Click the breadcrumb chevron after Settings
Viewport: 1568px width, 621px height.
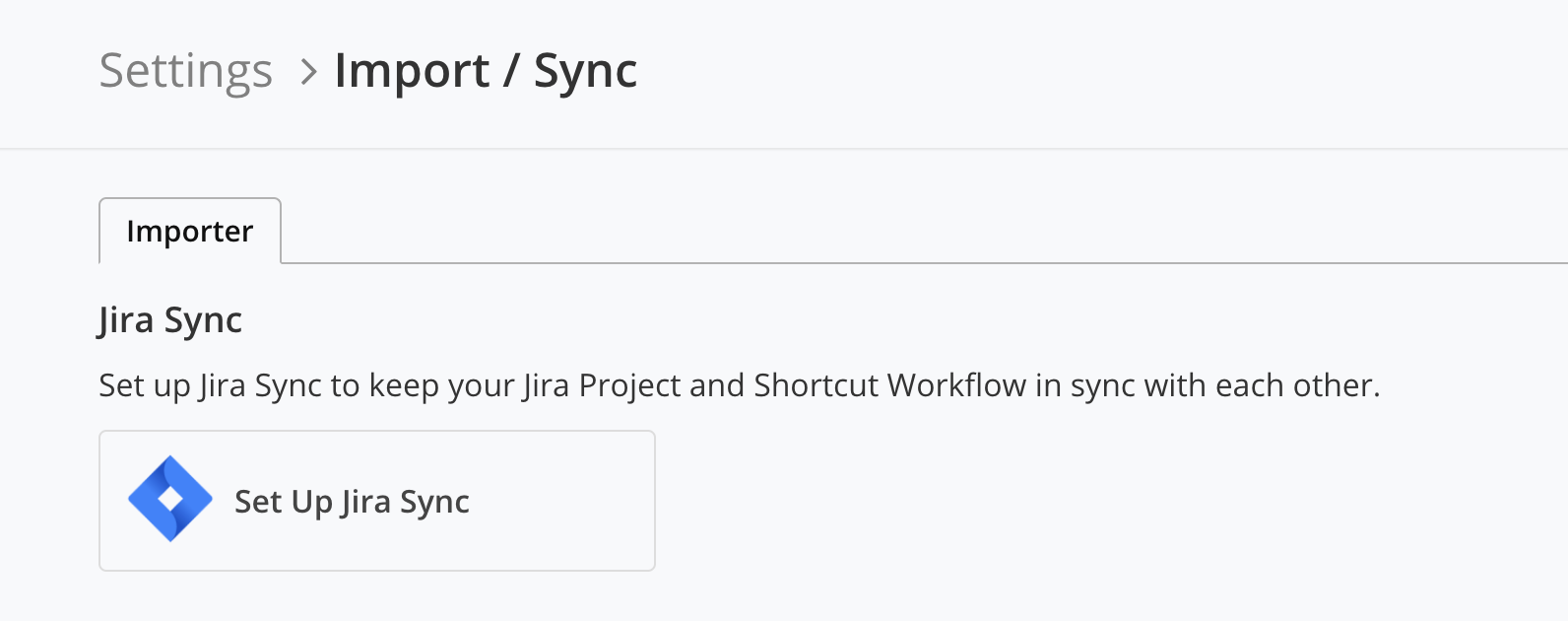[308, 72]
